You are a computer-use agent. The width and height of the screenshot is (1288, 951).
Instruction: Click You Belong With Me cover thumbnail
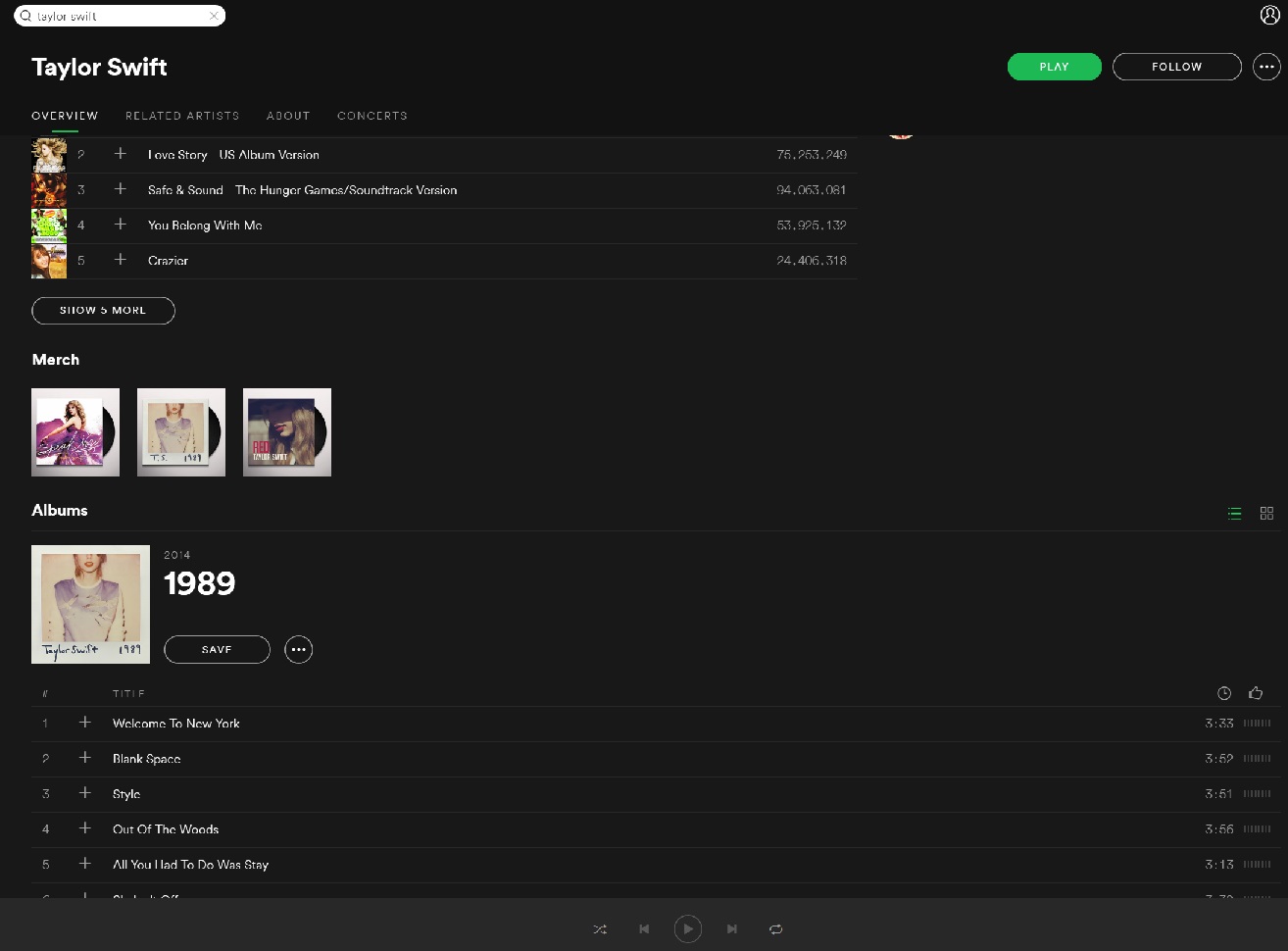pos(49,225)
